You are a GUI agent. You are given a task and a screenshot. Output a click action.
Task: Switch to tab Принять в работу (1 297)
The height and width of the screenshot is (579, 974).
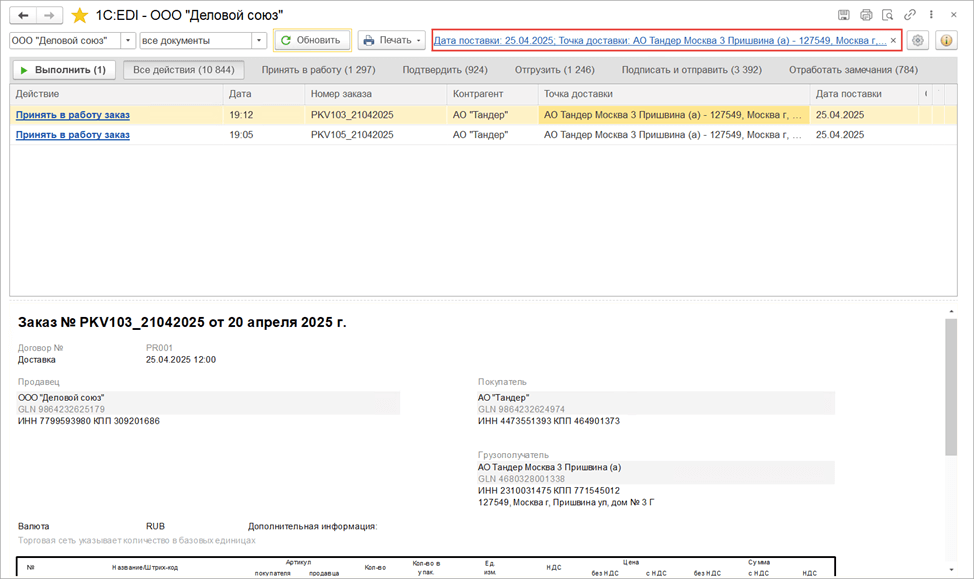click(318, 70)
